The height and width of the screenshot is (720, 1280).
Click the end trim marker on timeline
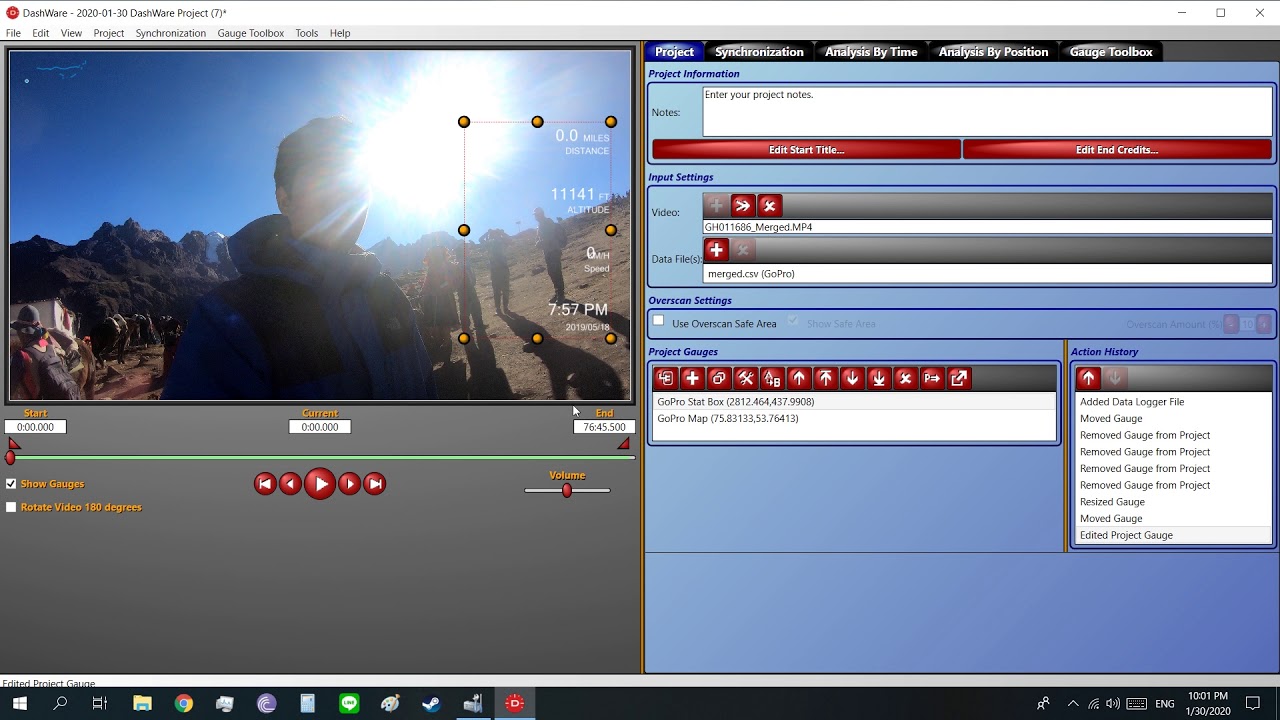pyautogui.click(x=624, y=443)
